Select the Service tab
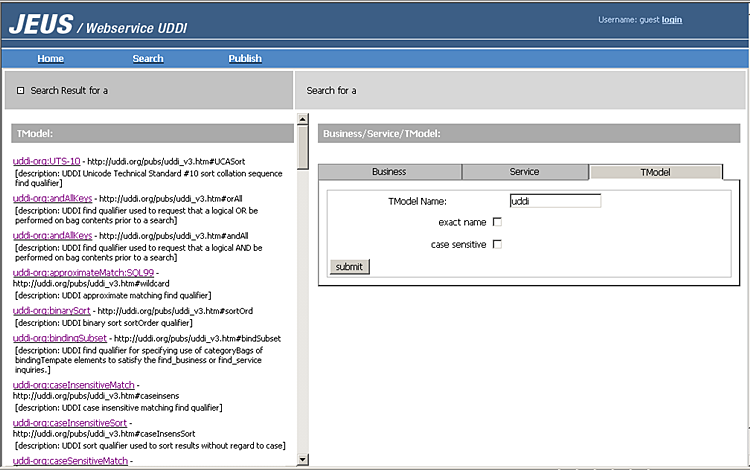The height and width of the screenshot is (470, 750). pos(524,172)
